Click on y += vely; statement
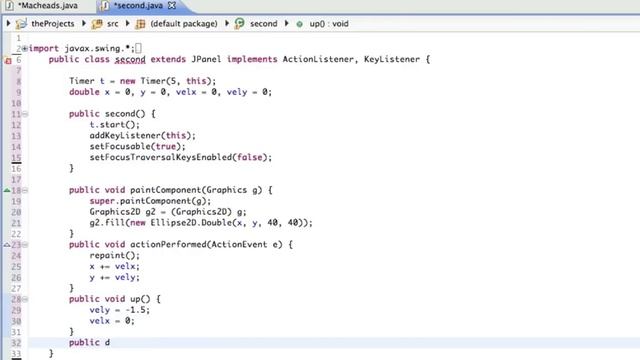 click(x=115, y=278)
